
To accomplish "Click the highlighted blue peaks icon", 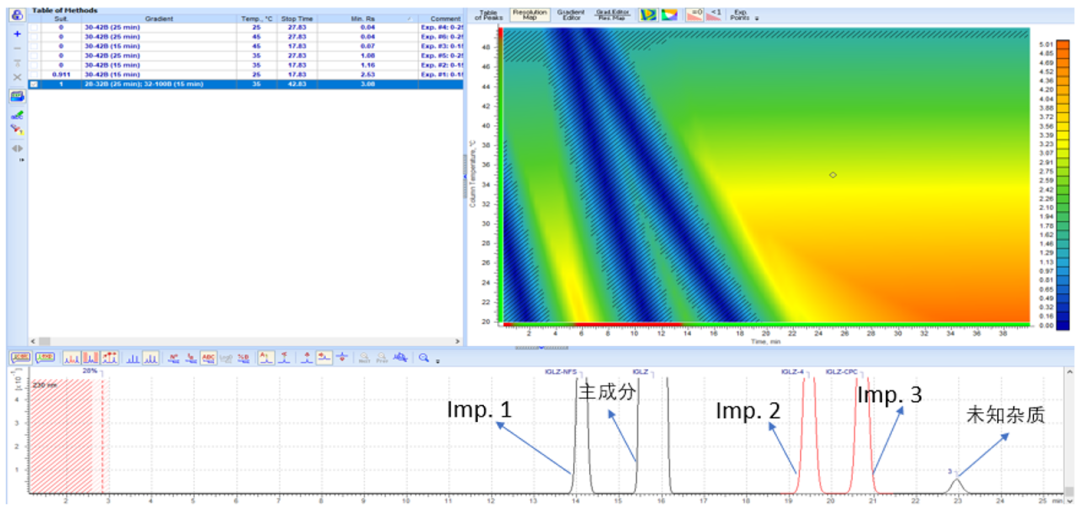I will [151, 358].
